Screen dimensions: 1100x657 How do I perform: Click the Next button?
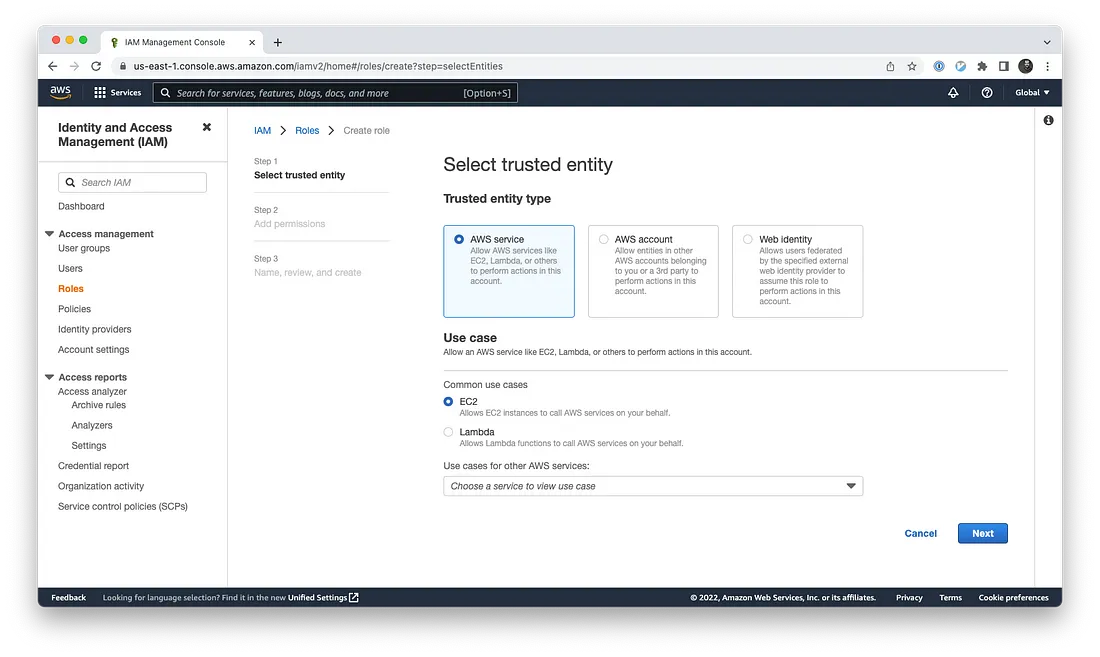(x=983, y=534)
